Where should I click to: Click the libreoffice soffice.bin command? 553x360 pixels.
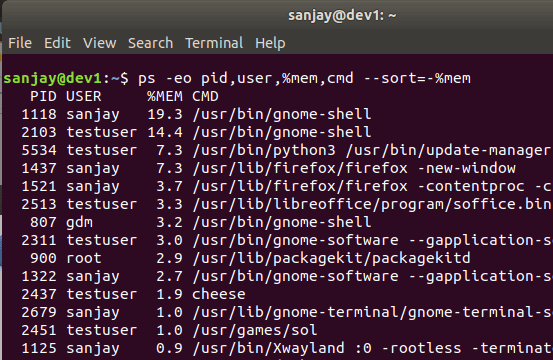tap(372, 204)
